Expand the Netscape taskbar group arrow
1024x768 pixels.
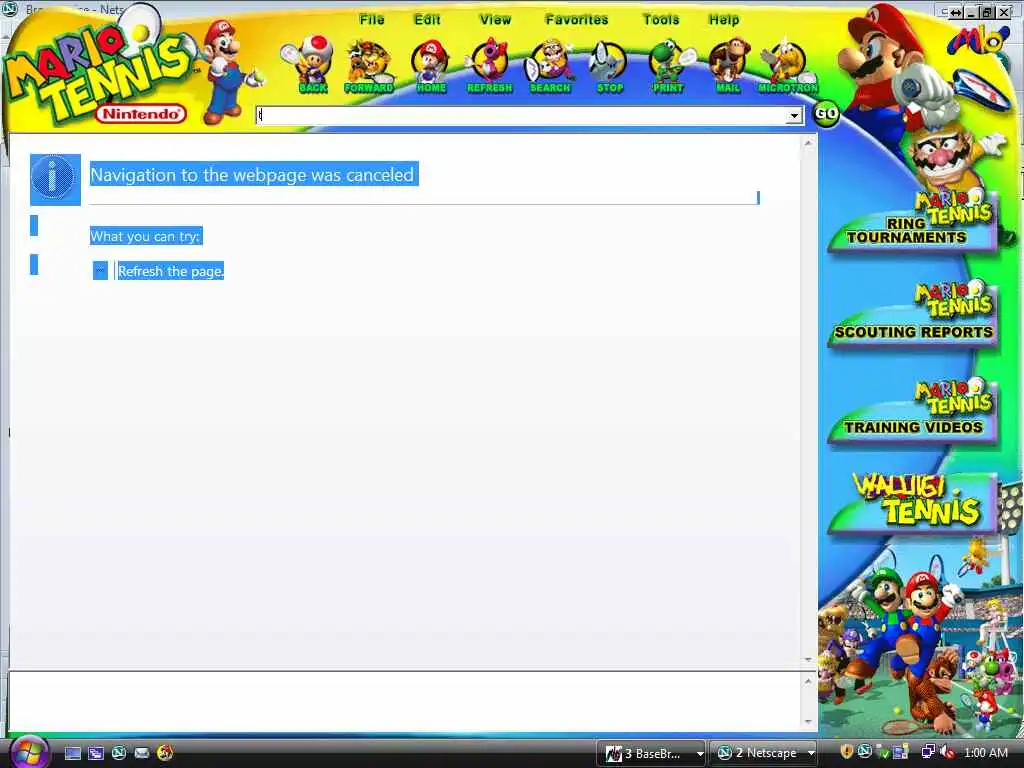click(811, 754)
